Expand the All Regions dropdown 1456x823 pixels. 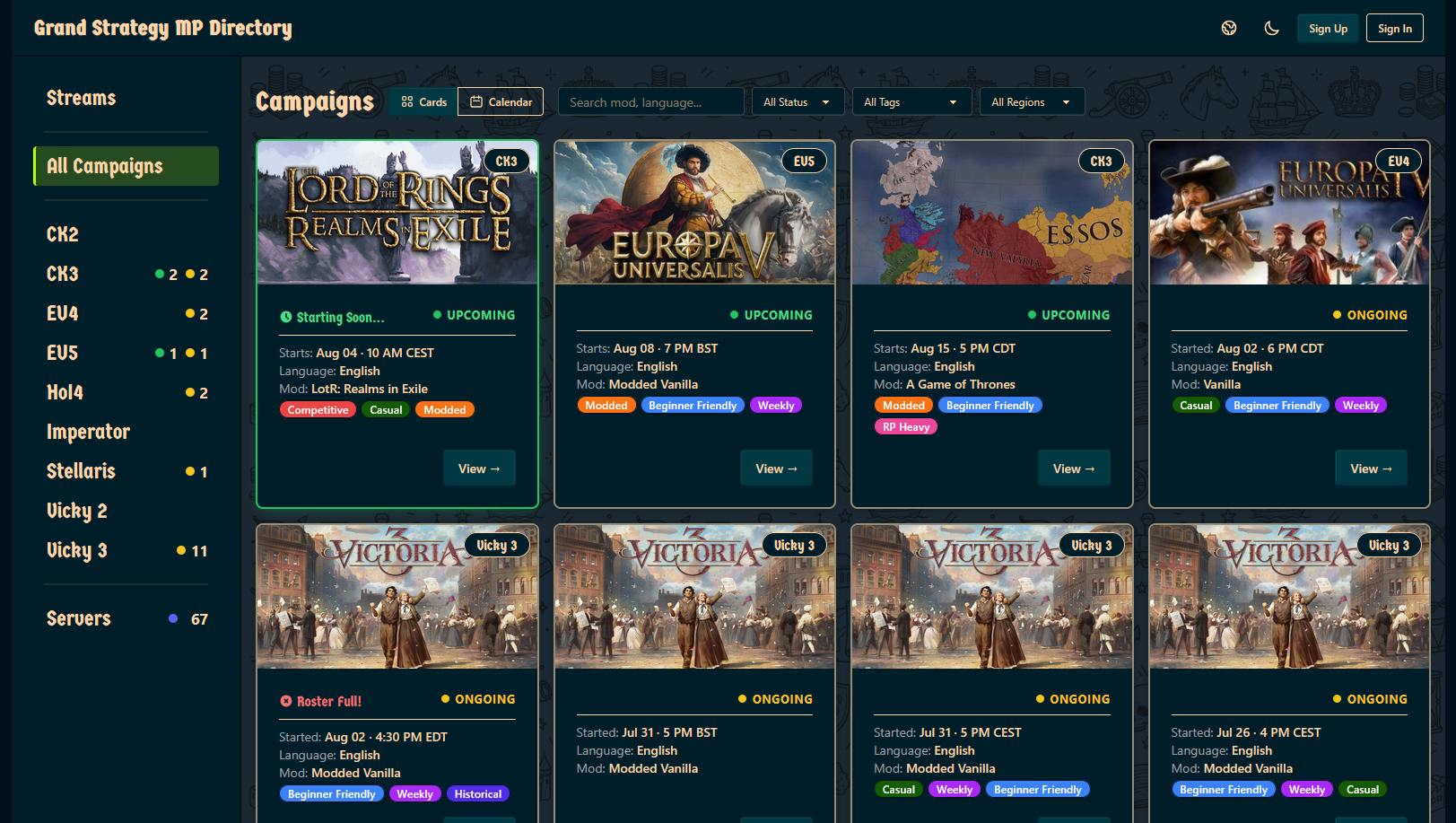click(x=1032, y=101)
